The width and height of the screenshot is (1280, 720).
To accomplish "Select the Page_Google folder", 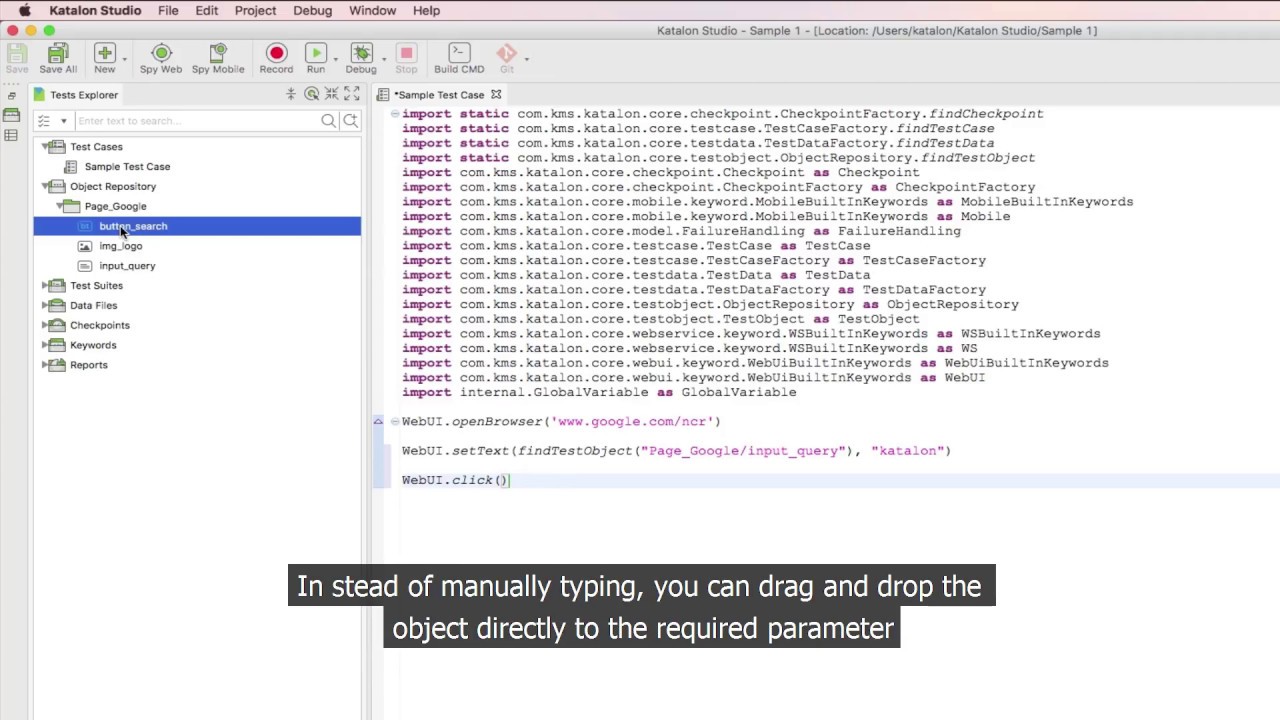I will click(x=115, y=206).
